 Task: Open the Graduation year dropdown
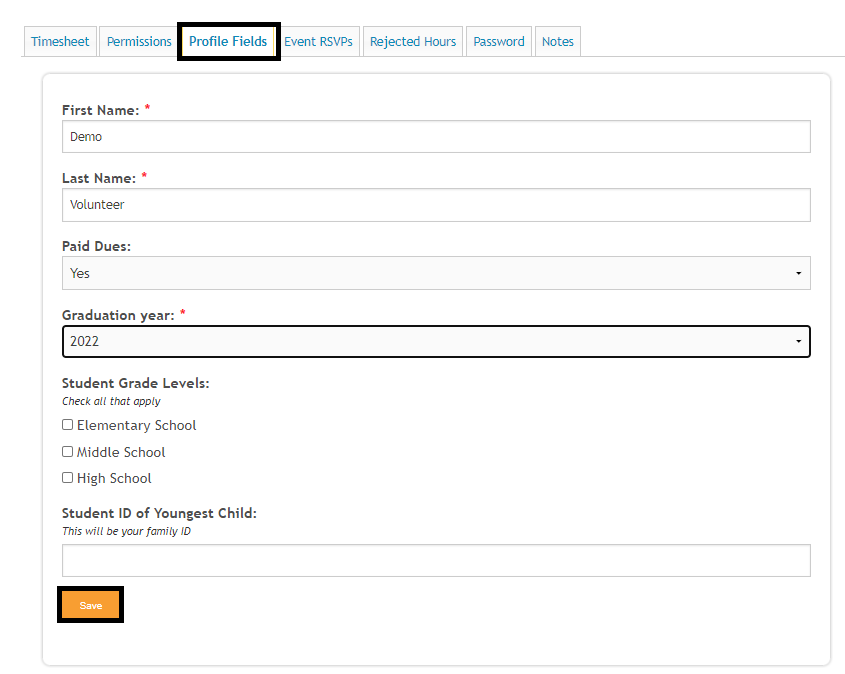coord(436,342)
